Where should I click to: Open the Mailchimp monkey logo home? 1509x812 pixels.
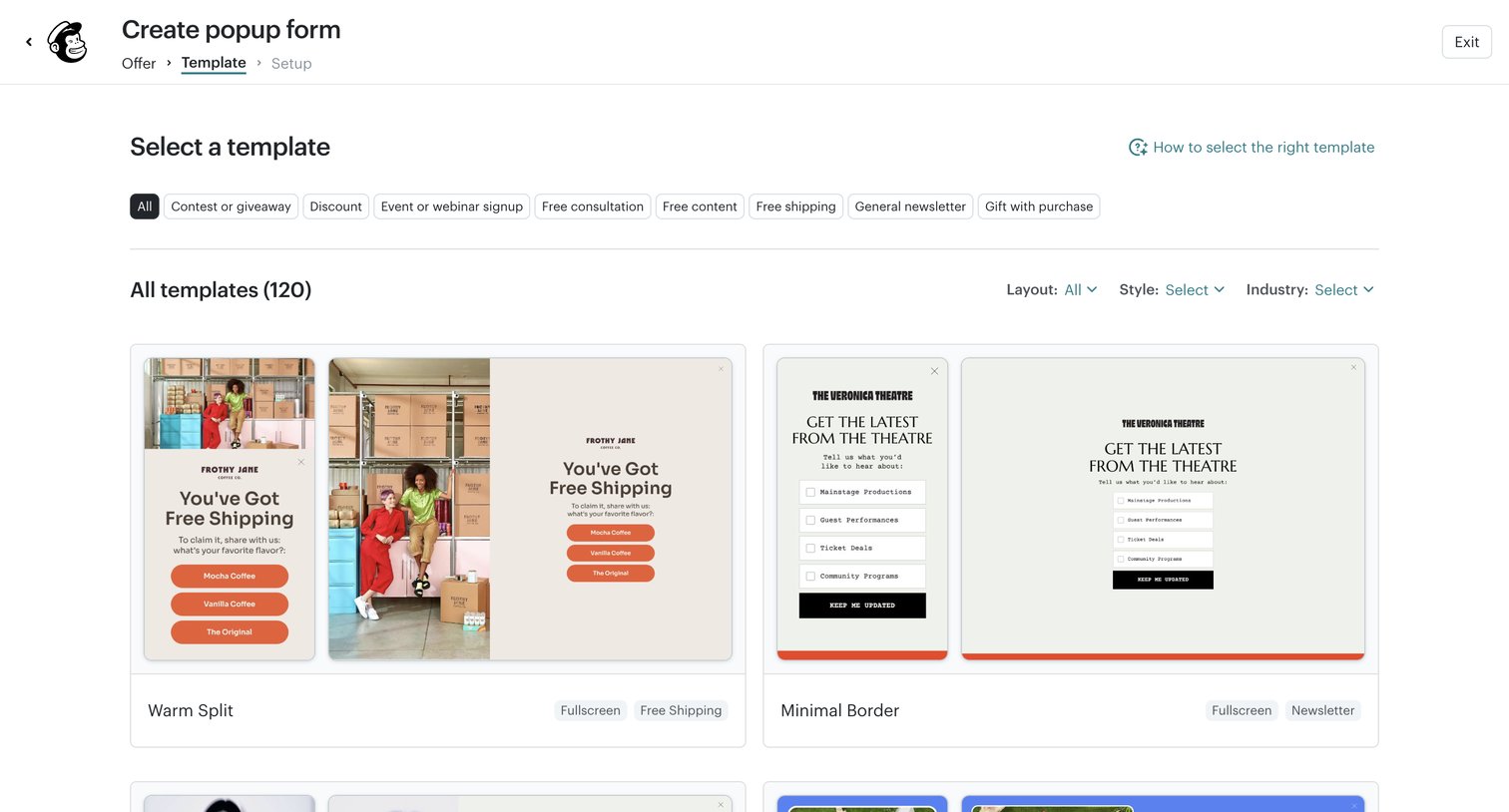pyautogui.click(x=68, y=42)
